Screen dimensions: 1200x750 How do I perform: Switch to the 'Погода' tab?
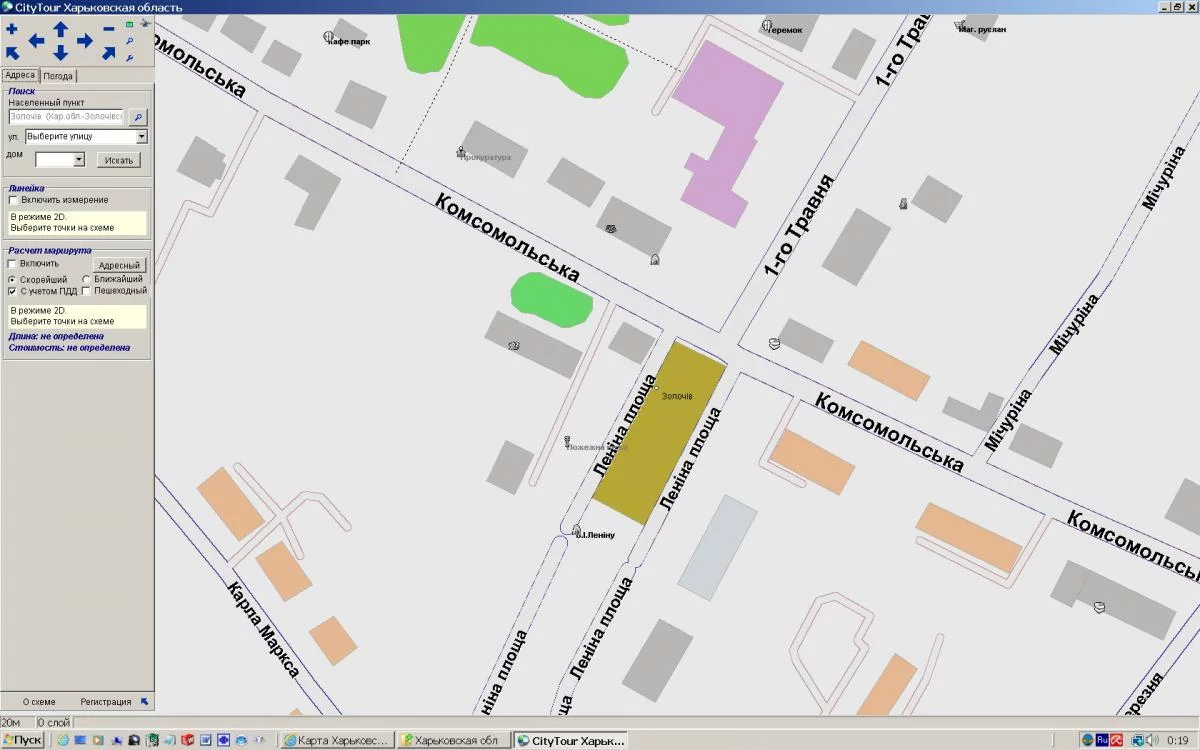58,76
